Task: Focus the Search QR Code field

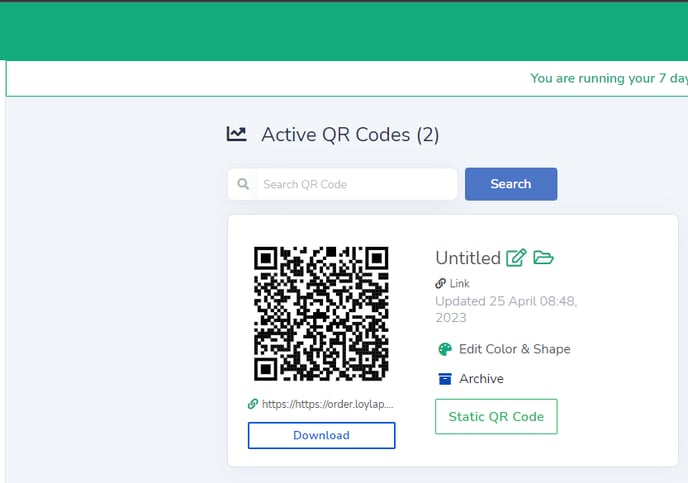Action: coord(355,184)
